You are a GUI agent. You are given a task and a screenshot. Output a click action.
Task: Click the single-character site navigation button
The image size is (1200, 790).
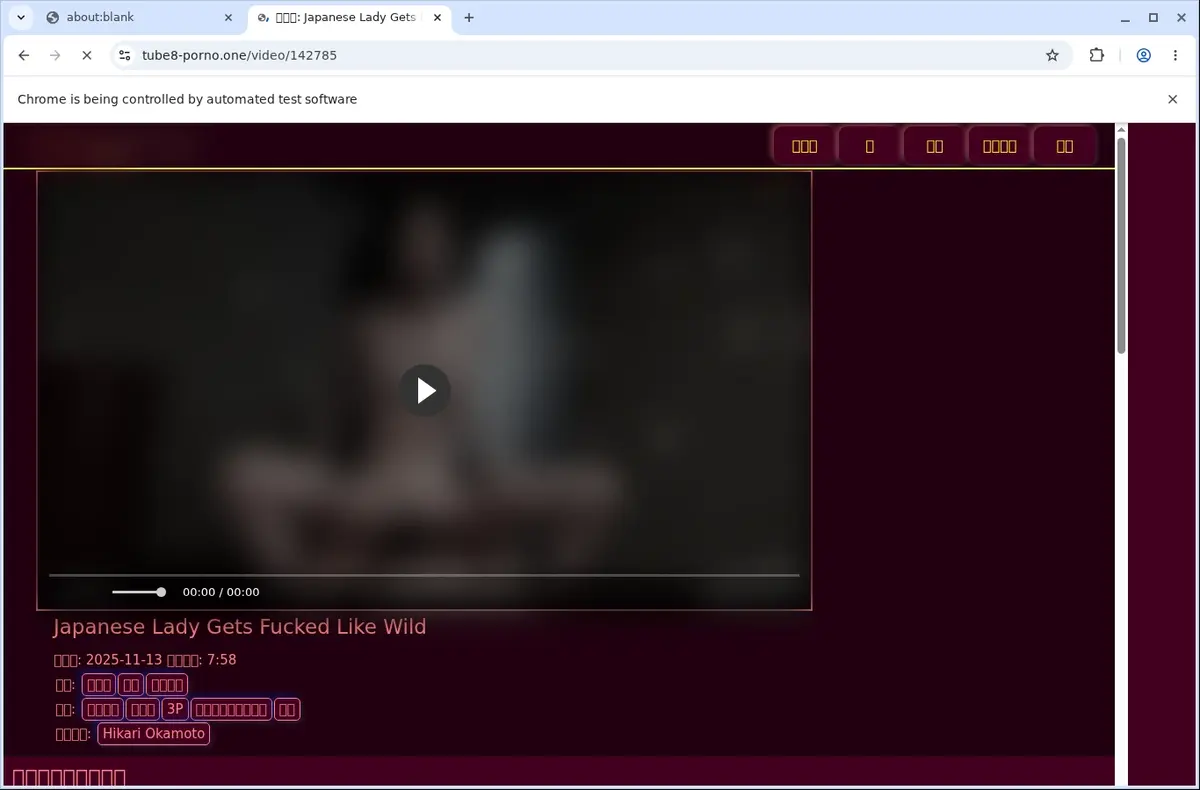click(x=869, y=146)
